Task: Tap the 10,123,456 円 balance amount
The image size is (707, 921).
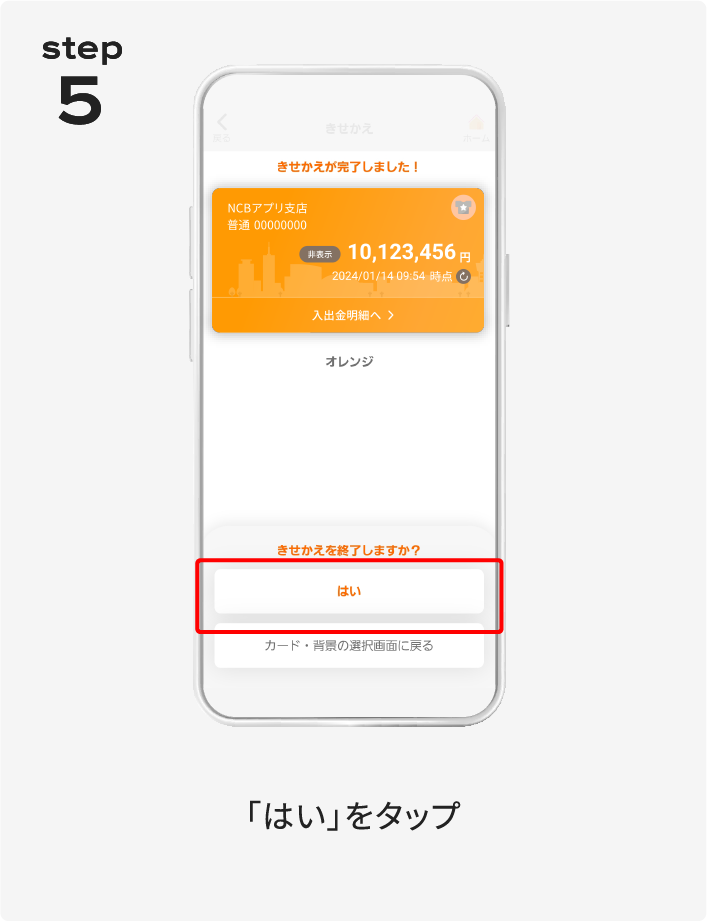Action: click(409, 252)
